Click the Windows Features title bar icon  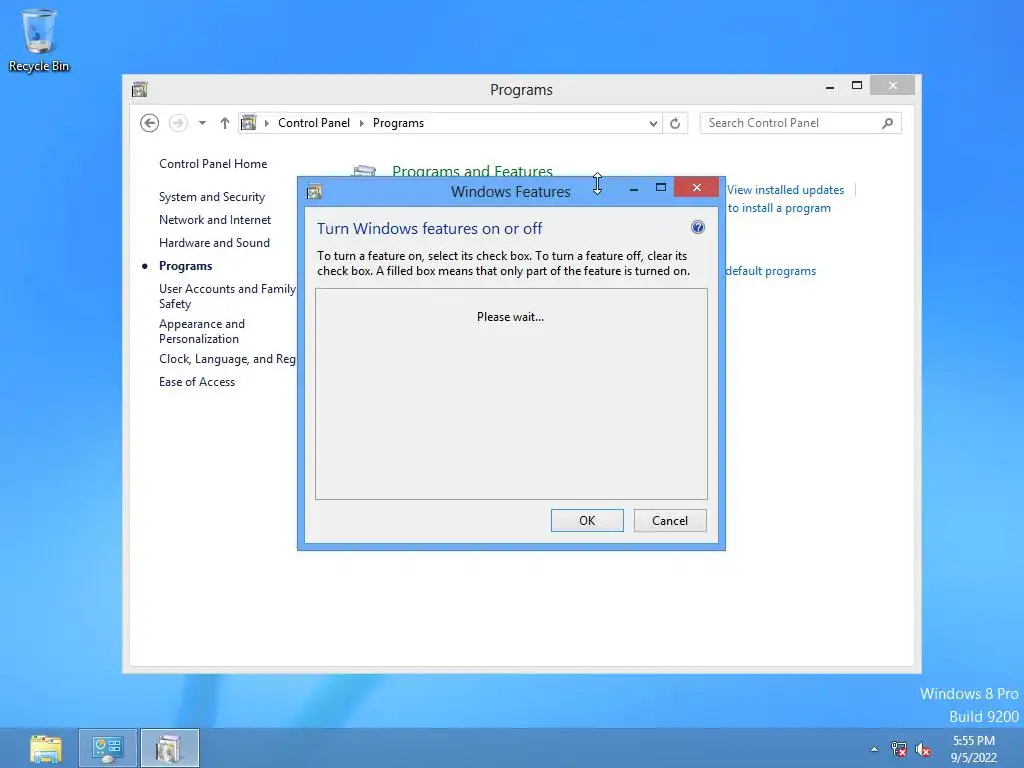click(314, 192)
